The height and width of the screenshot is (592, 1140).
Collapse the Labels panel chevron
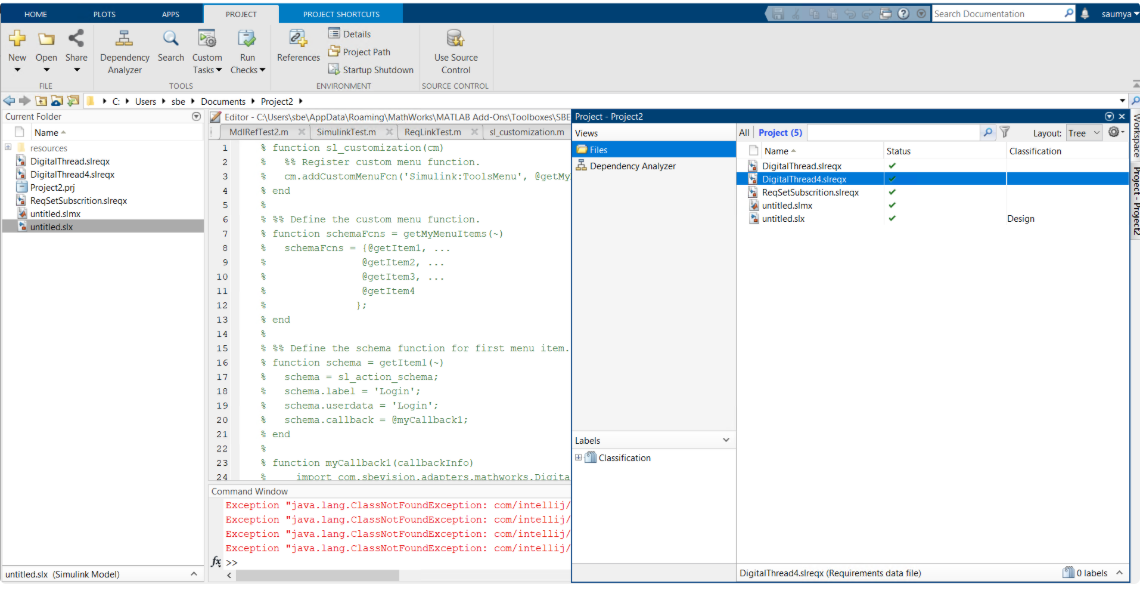(x=726, y=440)
